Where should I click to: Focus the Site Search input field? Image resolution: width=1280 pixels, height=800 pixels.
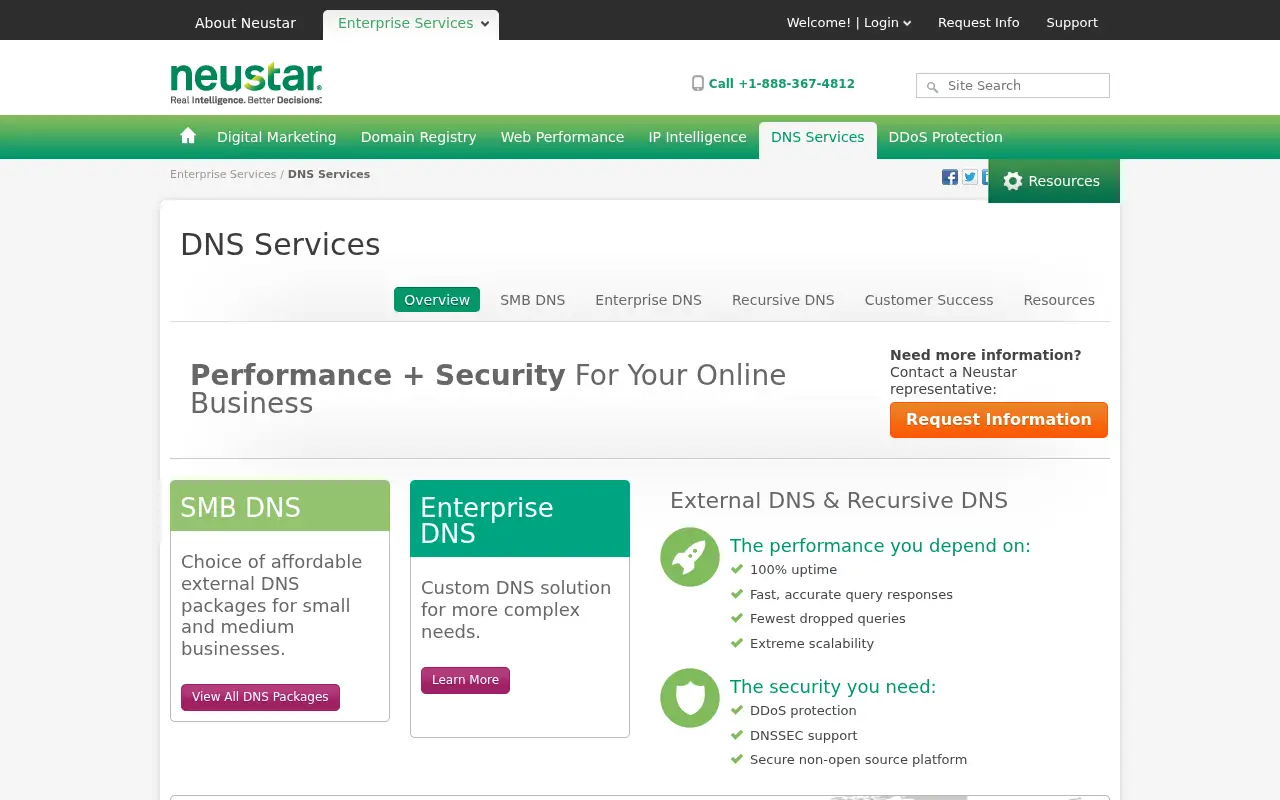click(1013, 86)
